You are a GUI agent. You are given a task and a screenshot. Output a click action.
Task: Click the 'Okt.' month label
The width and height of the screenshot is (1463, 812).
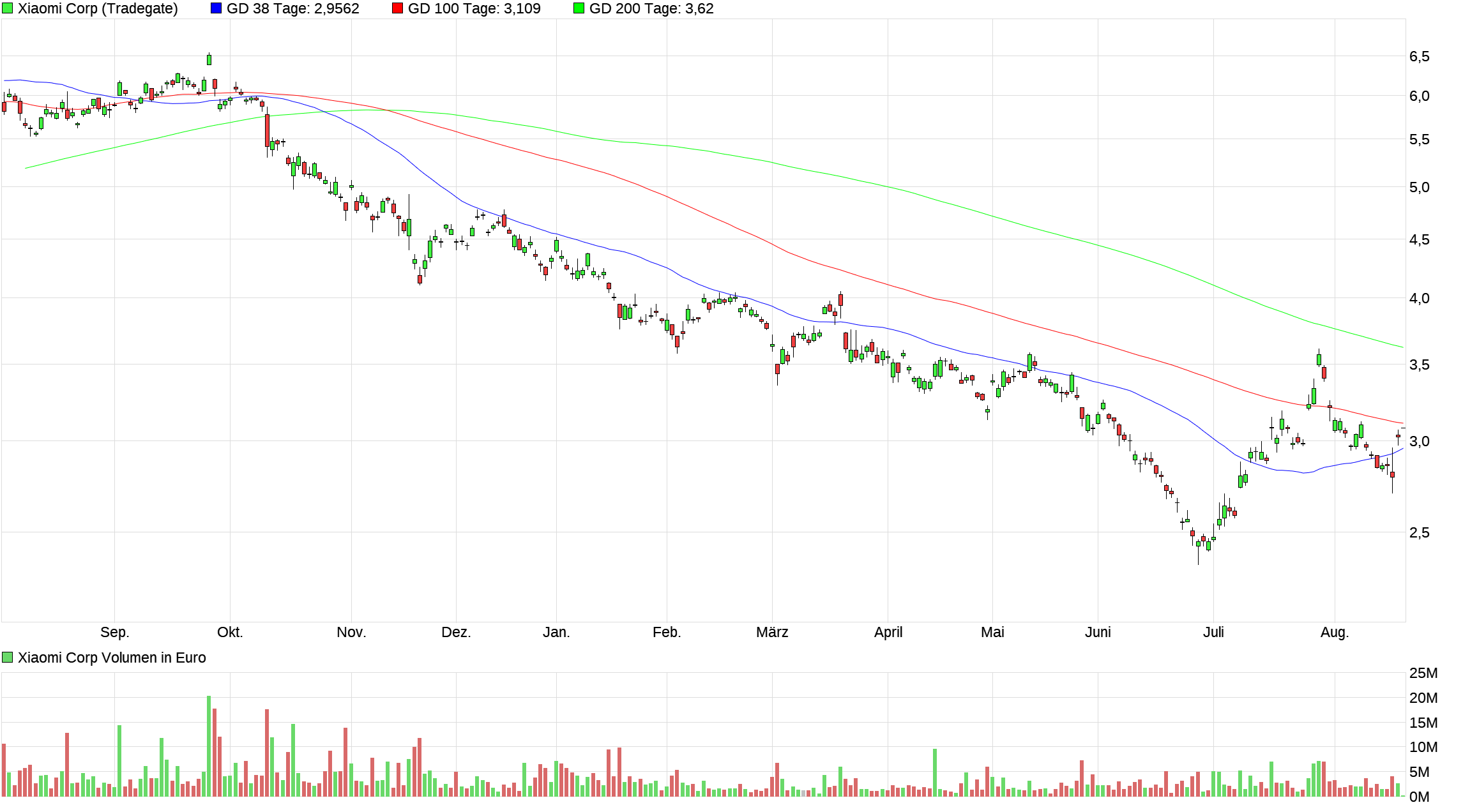click(x=230, y=632)
